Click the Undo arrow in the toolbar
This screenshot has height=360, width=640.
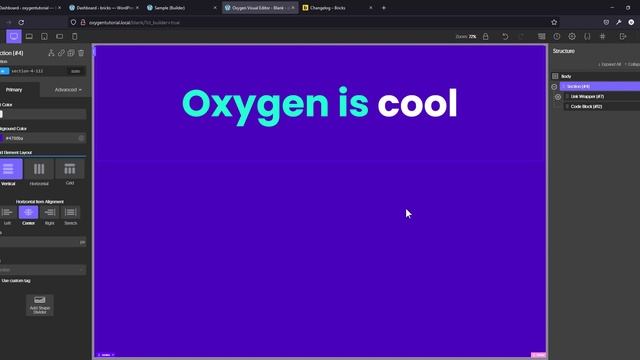pyautogui.click(x=505, y=37)
